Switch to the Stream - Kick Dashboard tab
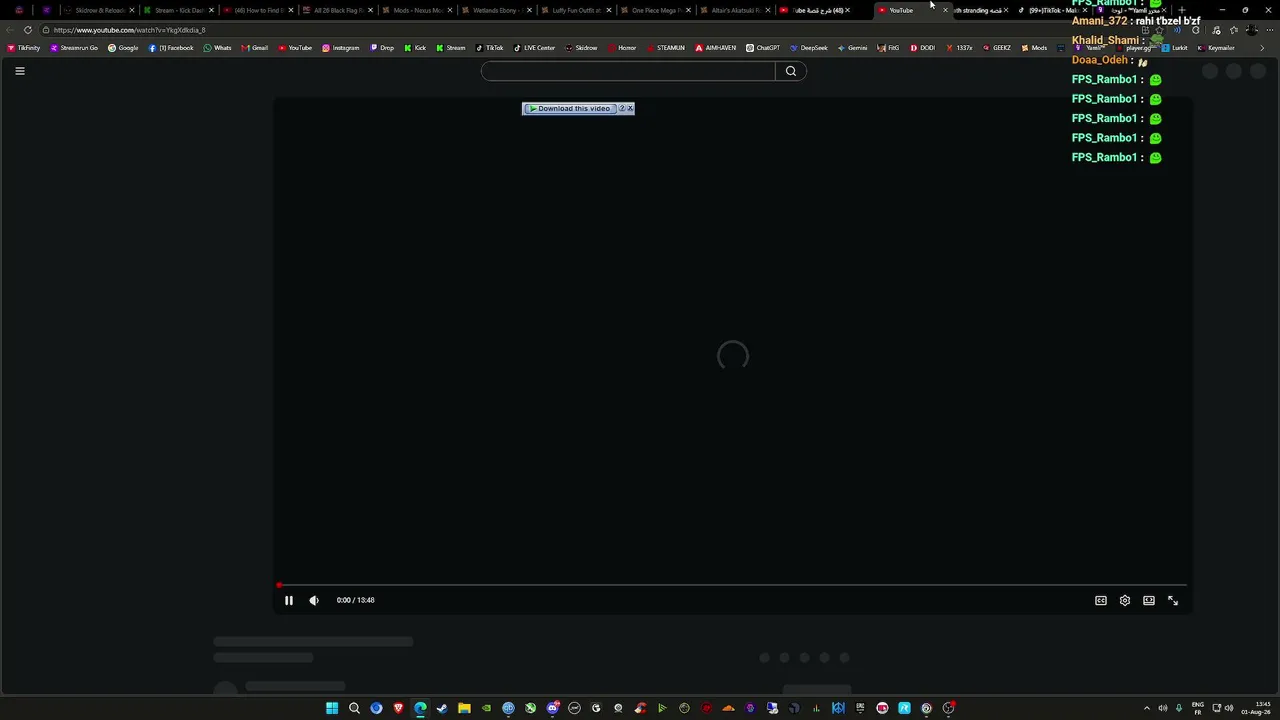 (x=178, y=10)
